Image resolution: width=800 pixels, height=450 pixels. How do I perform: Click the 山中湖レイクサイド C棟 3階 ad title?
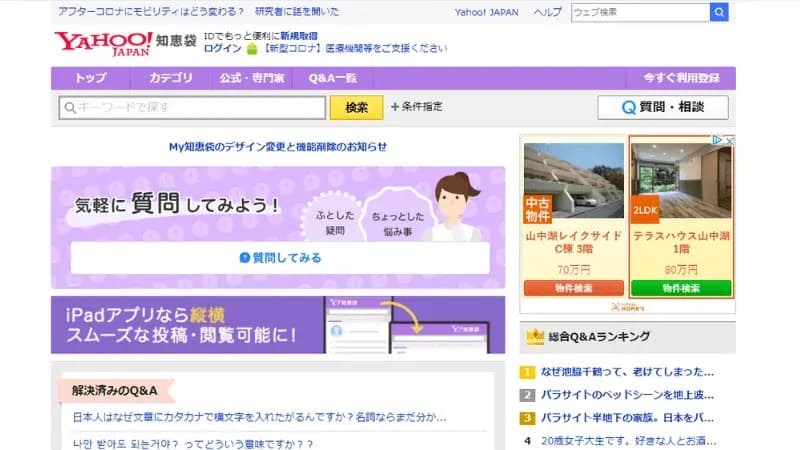[573, 242]
